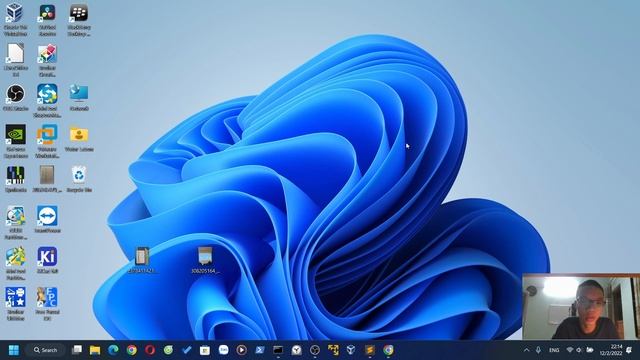Open Microsoft Store from the taskbar
The image size is (640, 360).
point(205,350)
